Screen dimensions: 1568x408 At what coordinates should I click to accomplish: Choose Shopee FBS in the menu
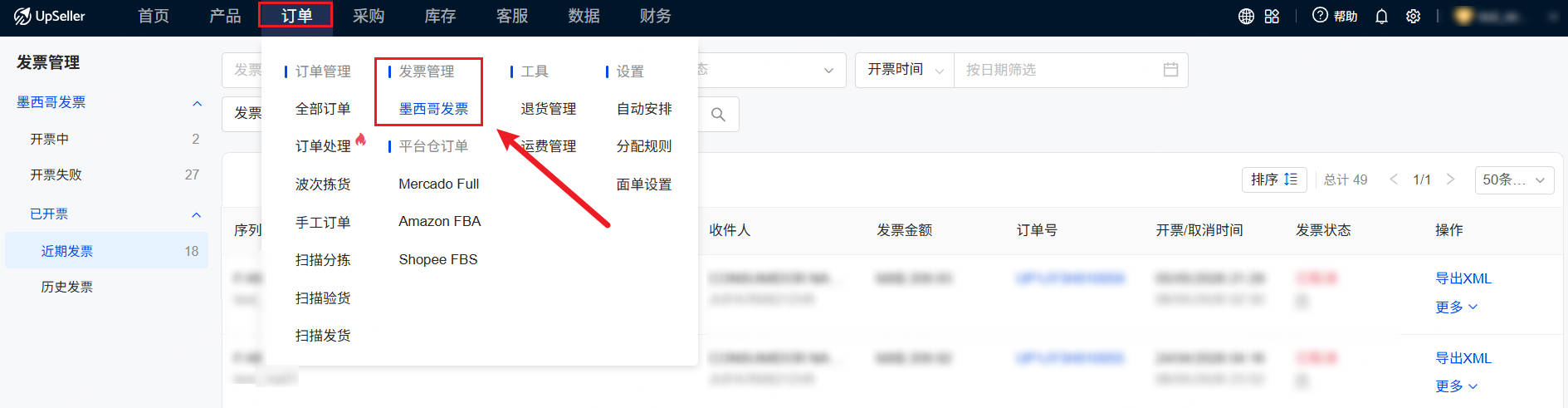click(437, 259)
